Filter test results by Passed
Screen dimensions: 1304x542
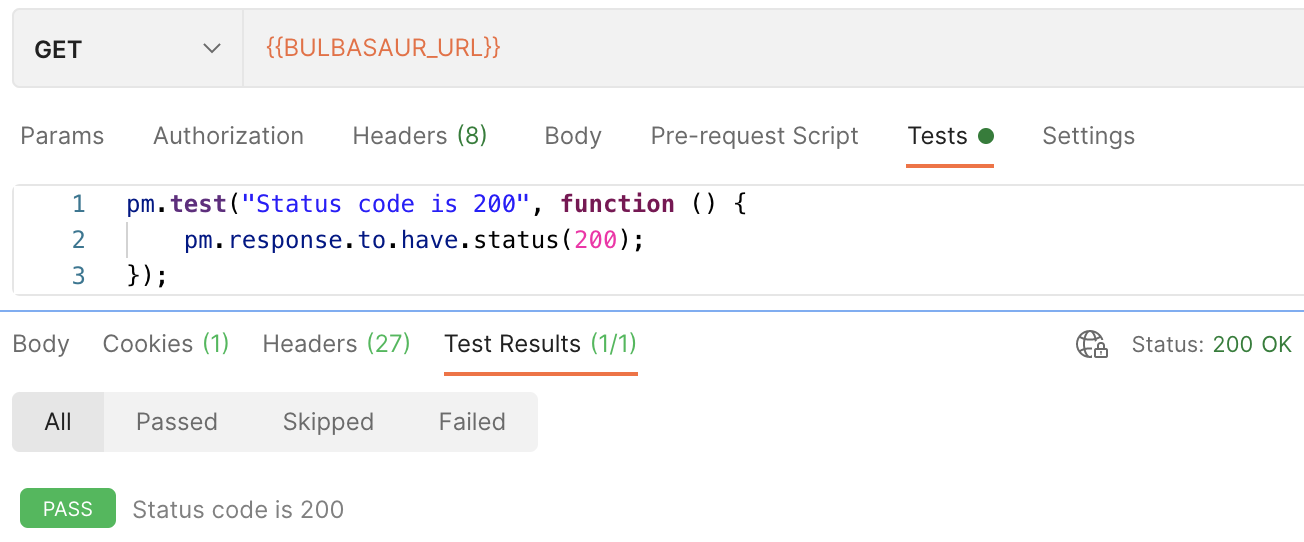click(177, 422)
